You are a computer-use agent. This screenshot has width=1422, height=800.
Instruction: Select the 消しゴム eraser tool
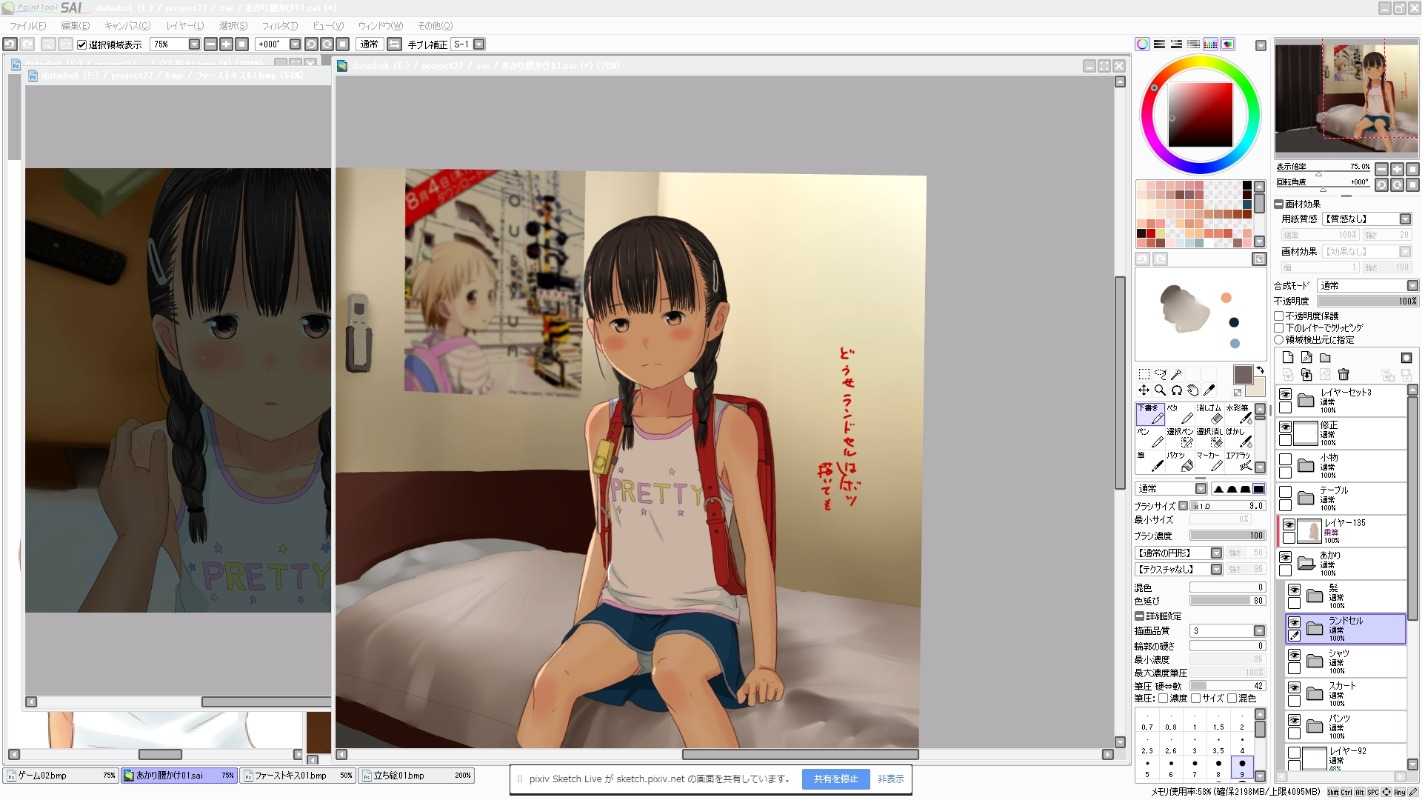tap(1209, 414)
